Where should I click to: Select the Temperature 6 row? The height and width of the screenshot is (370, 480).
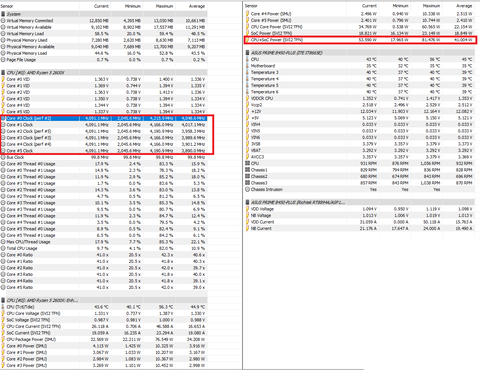359,92
